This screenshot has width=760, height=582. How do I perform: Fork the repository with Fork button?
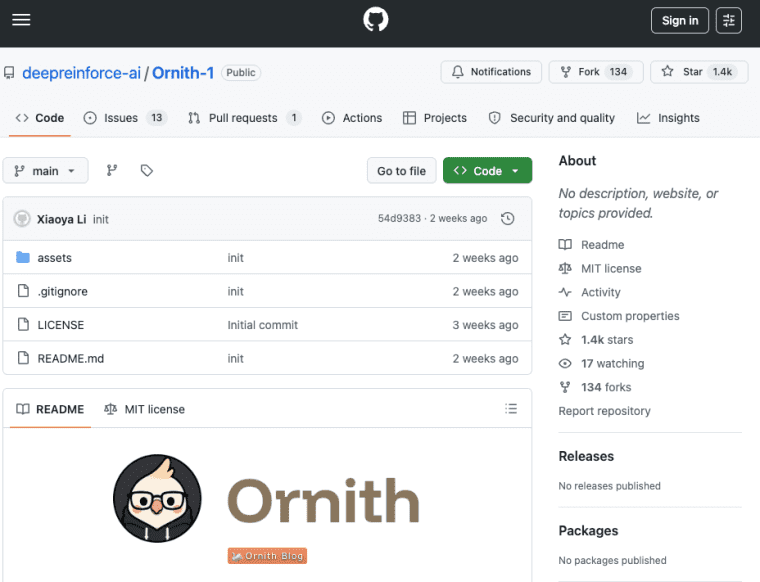coord(596,72)
